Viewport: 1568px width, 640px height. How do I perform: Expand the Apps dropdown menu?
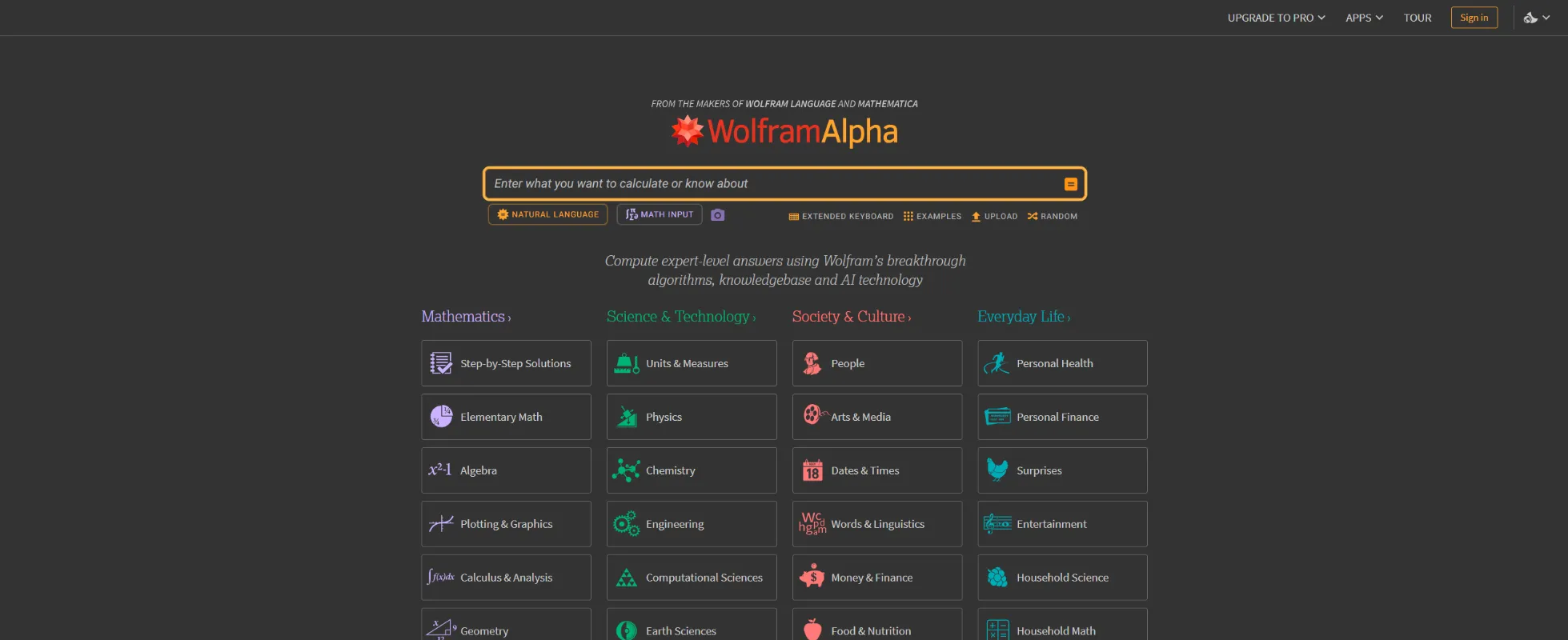click(1364, 18)
